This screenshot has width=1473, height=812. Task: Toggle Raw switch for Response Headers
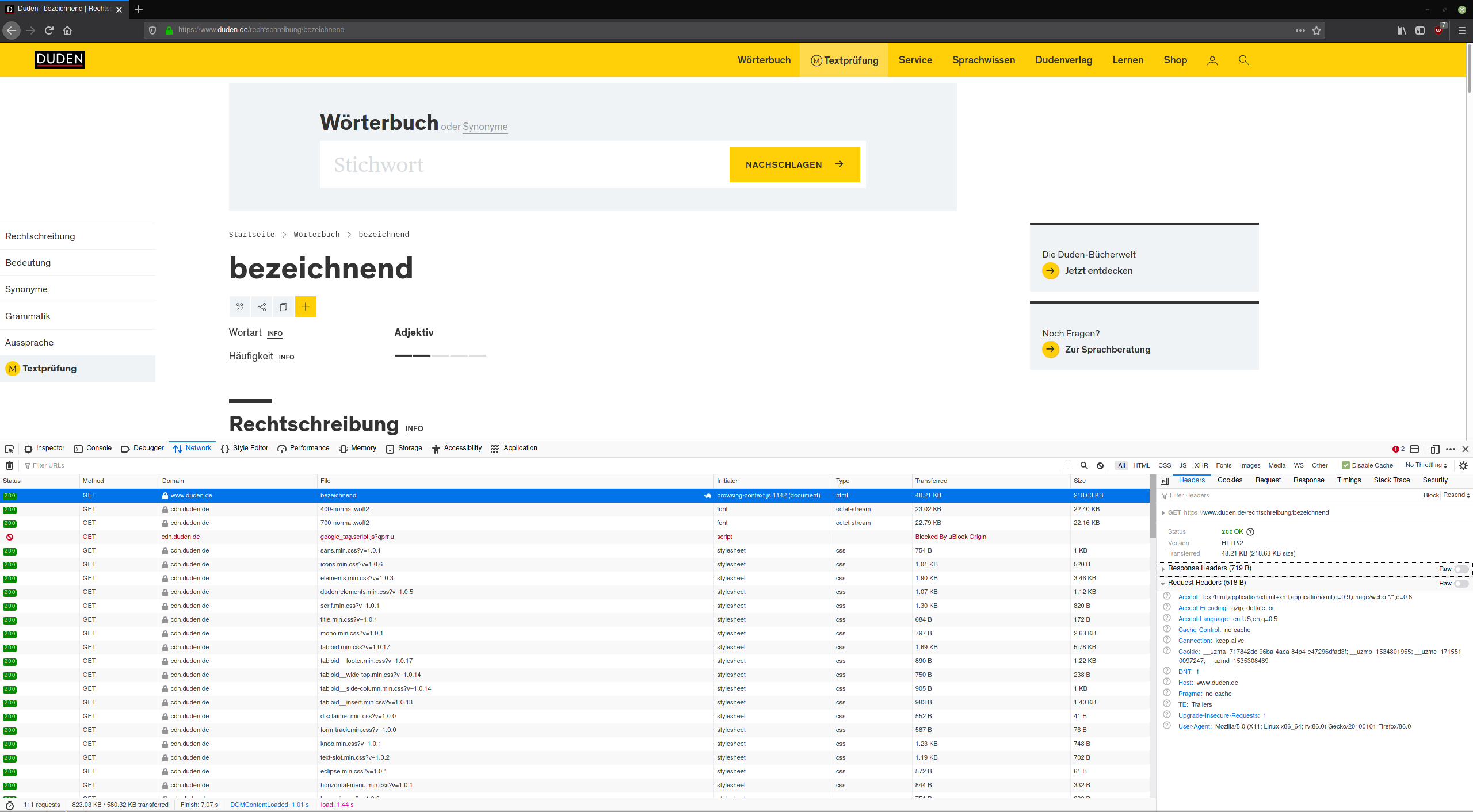pyautogui.click(x=1460, y=569)
